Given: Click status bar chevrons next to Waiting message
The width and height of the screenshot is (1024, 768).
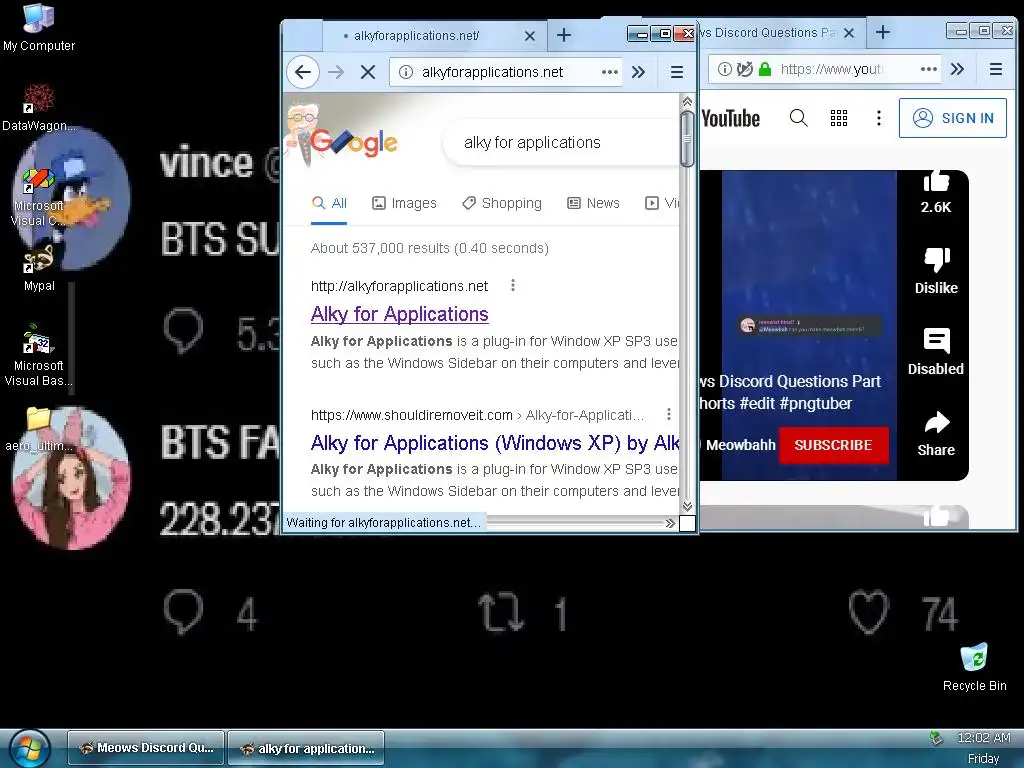Looking at the screenshot, I should pyautogui.click(x=669, y=523).
